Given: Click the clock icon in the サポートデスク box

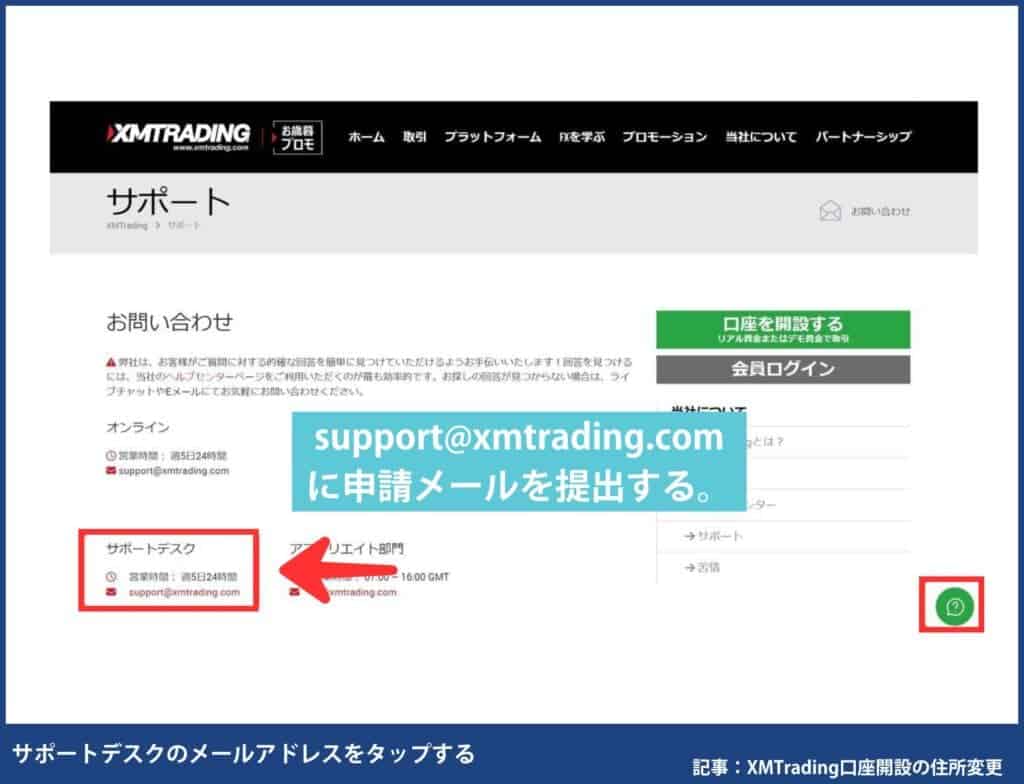Looking at the screenshot, I should [x=111, y=577].
